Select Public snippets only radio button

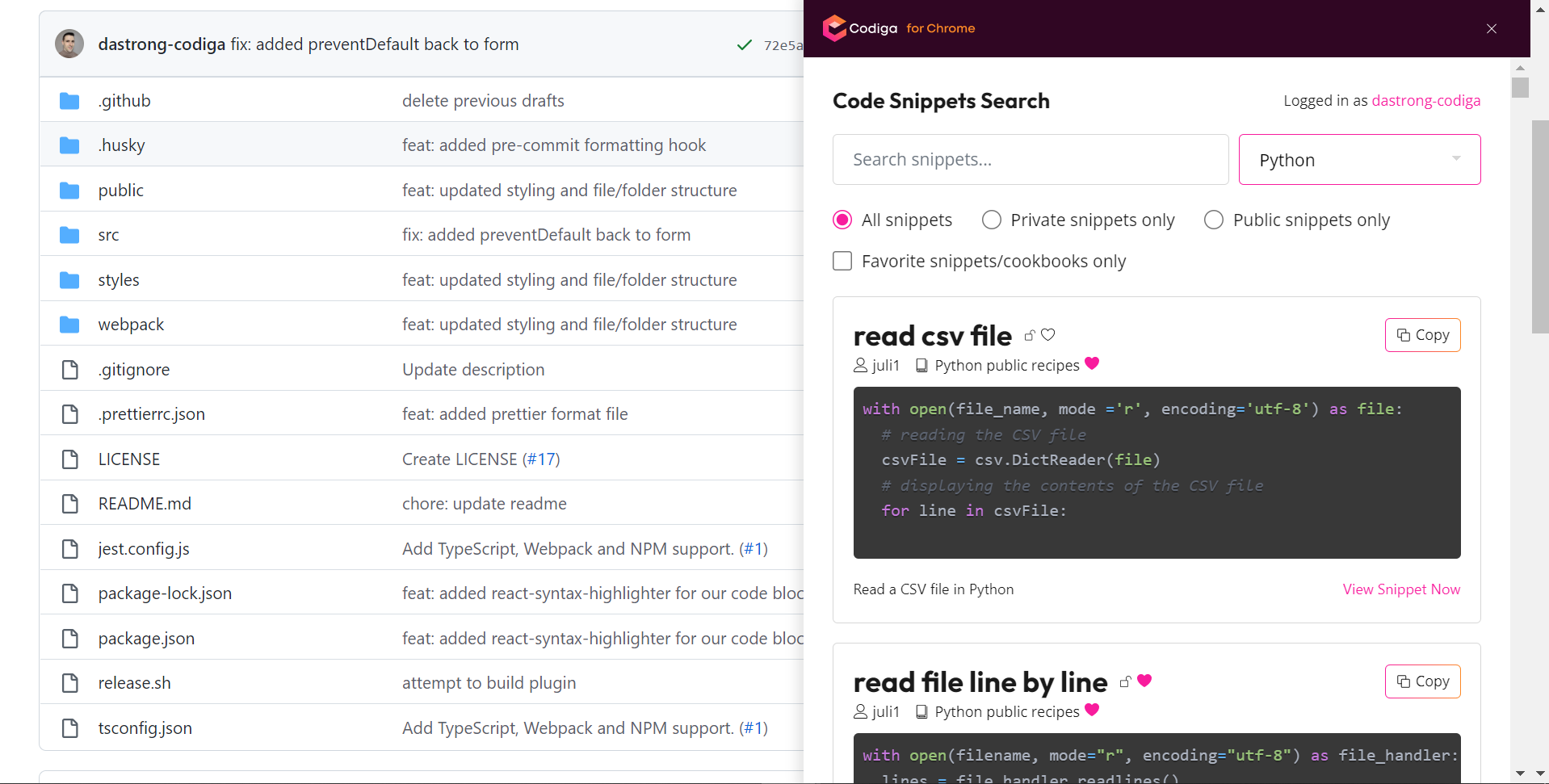1214,220
